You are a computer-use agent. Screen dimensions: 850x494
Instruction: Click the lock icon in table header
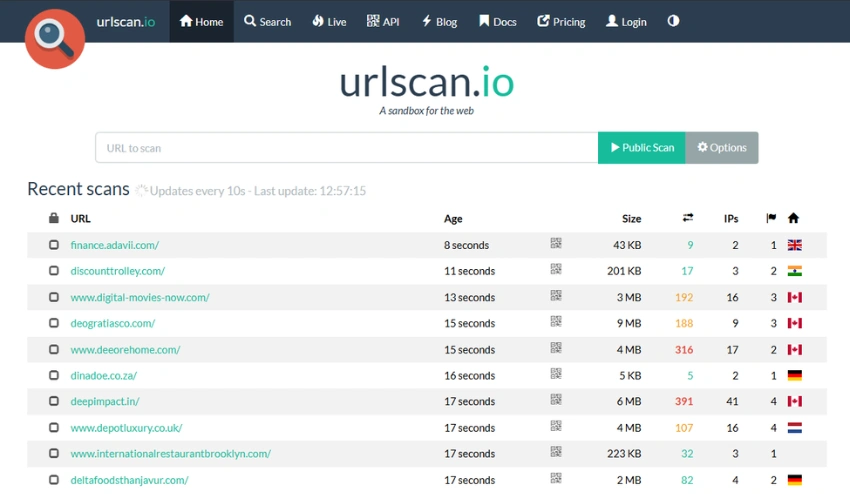(54, 218)
